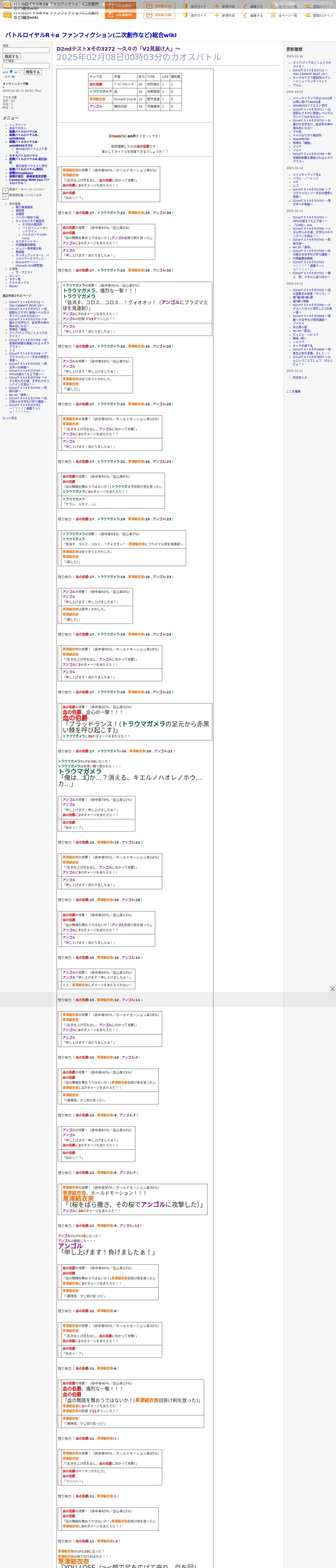Click the list icon beside 全ページ一覧 in lower header row
The width and height of the screenshot is (336, 1568).
click(x=273, y=15)
